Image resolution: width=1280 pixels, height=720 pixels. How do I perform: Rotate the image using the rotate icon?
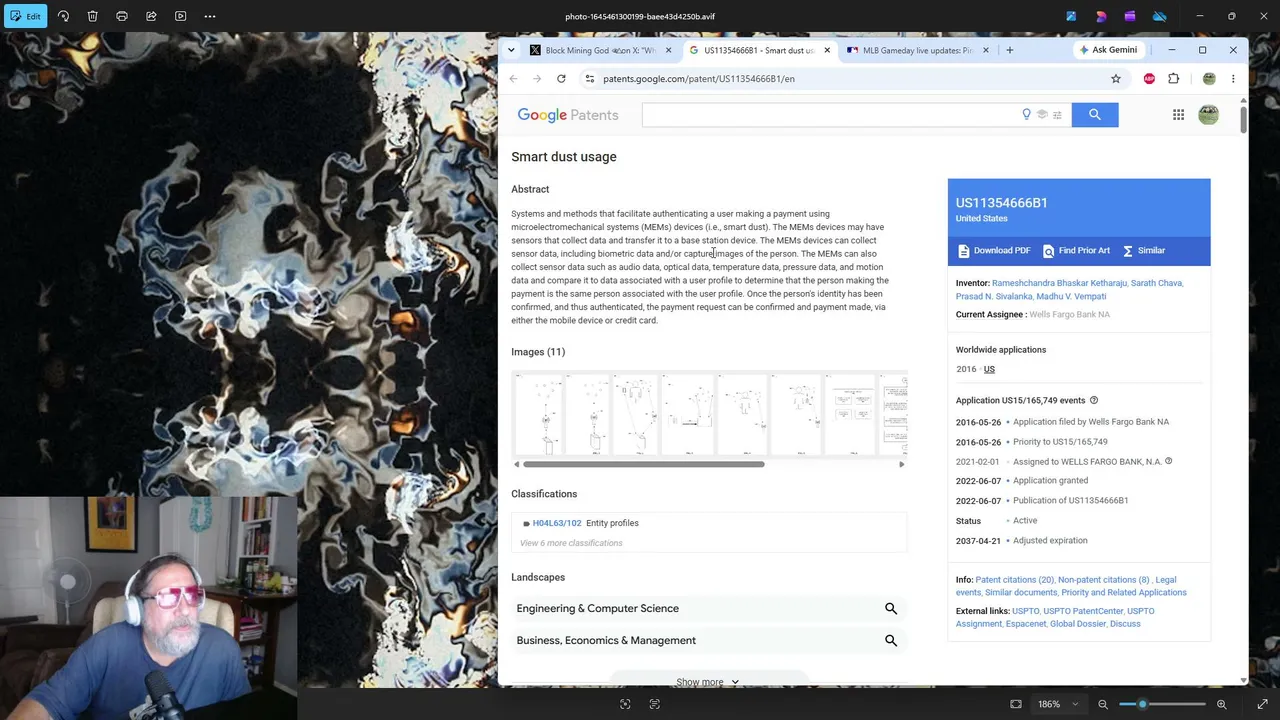63,16
